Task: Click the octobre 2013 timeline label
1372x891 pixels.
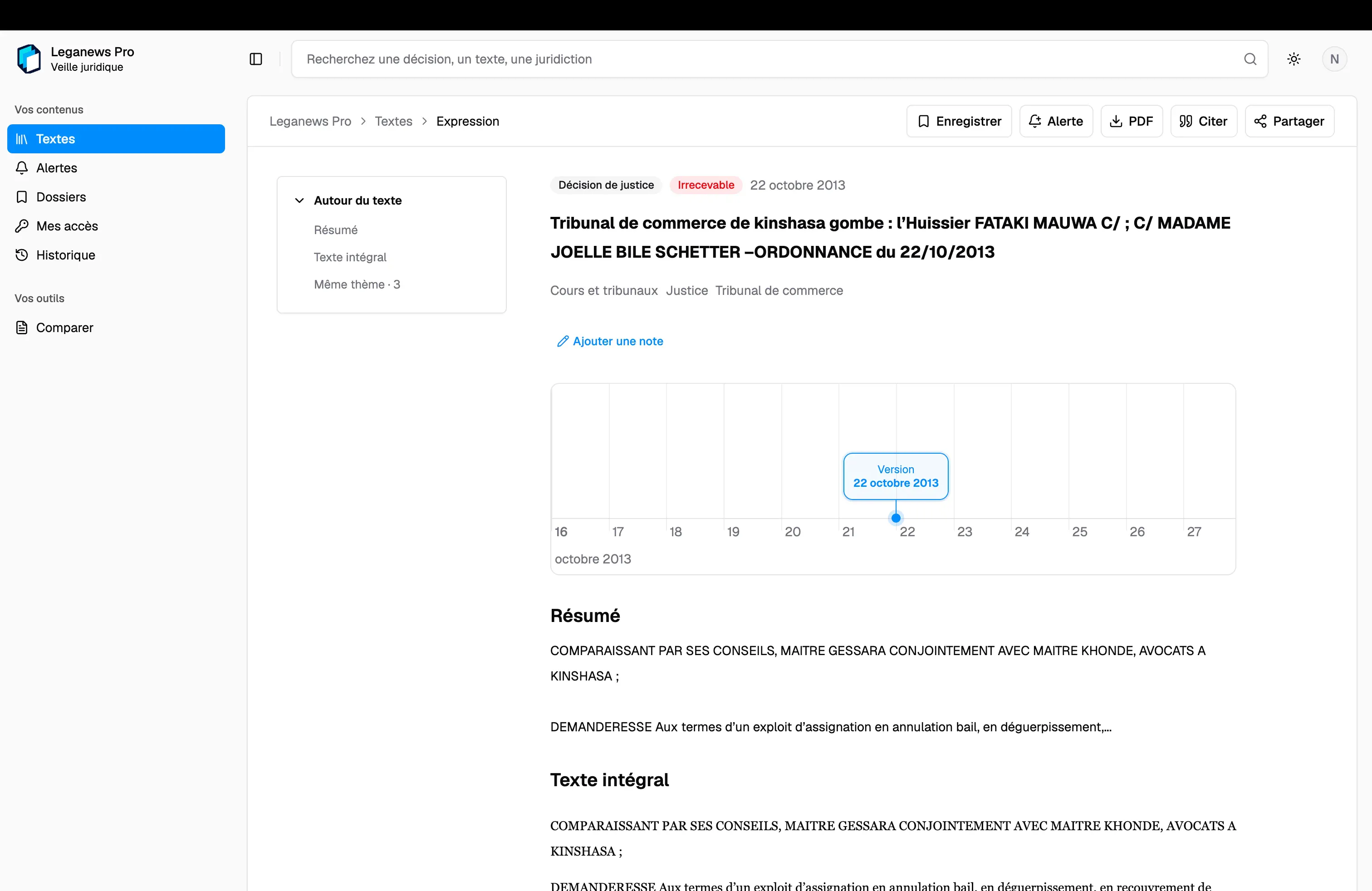Action: pos(593,559)
